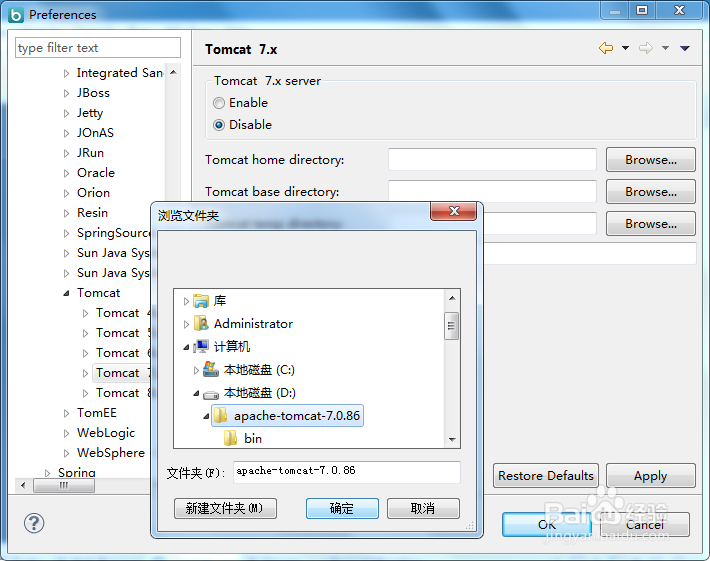Collapse the apache-tomcat-7.0.86 folder node

click(206, 416)
